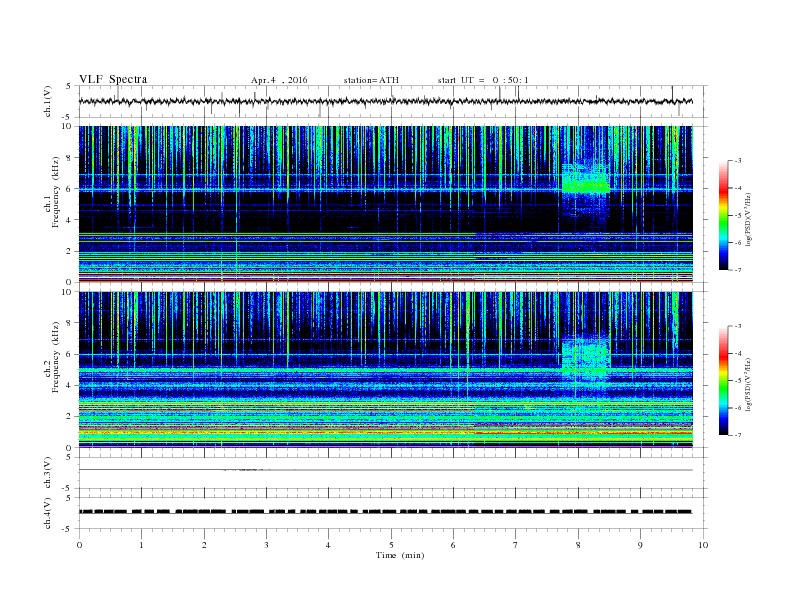Click time axis tick label "1"
The image size is (792, 612).
tap(141, 545)
